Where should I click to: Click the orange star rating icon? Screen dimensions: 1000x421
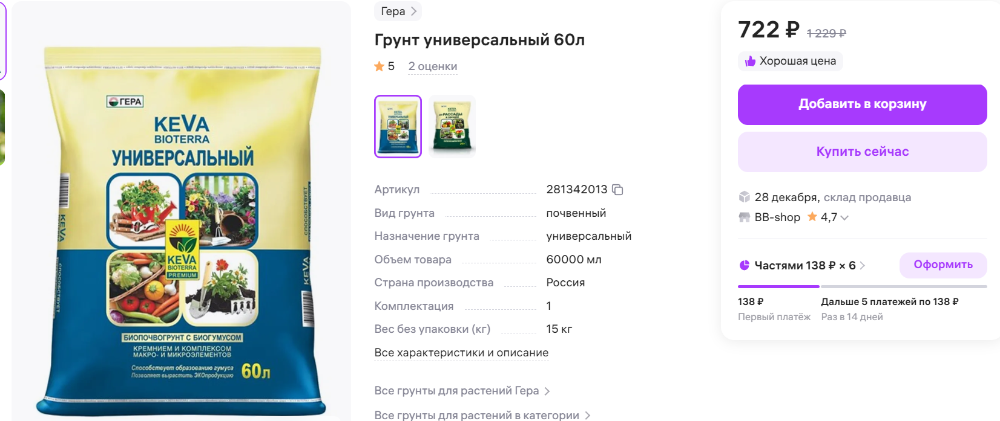379,66
